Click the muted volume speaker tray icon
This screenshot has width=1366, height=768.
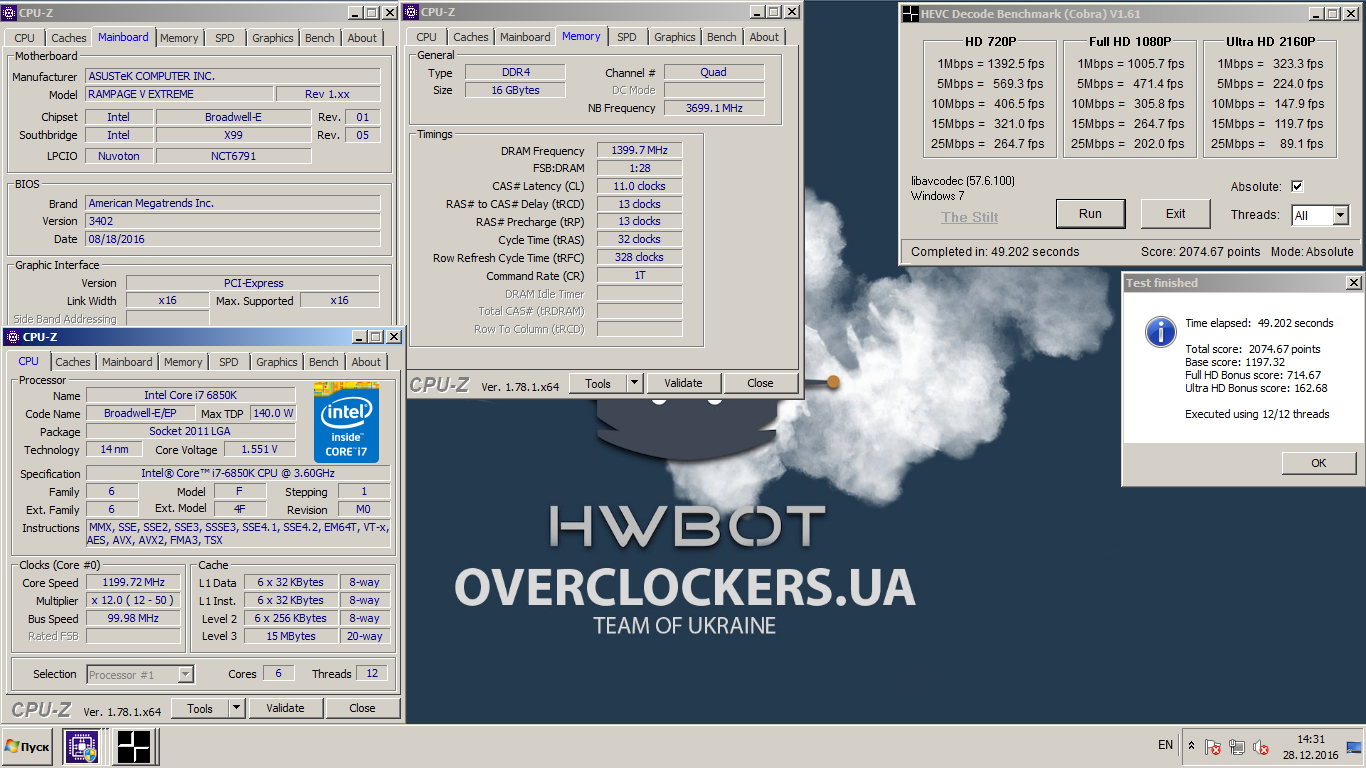(x=1261, y=747)
